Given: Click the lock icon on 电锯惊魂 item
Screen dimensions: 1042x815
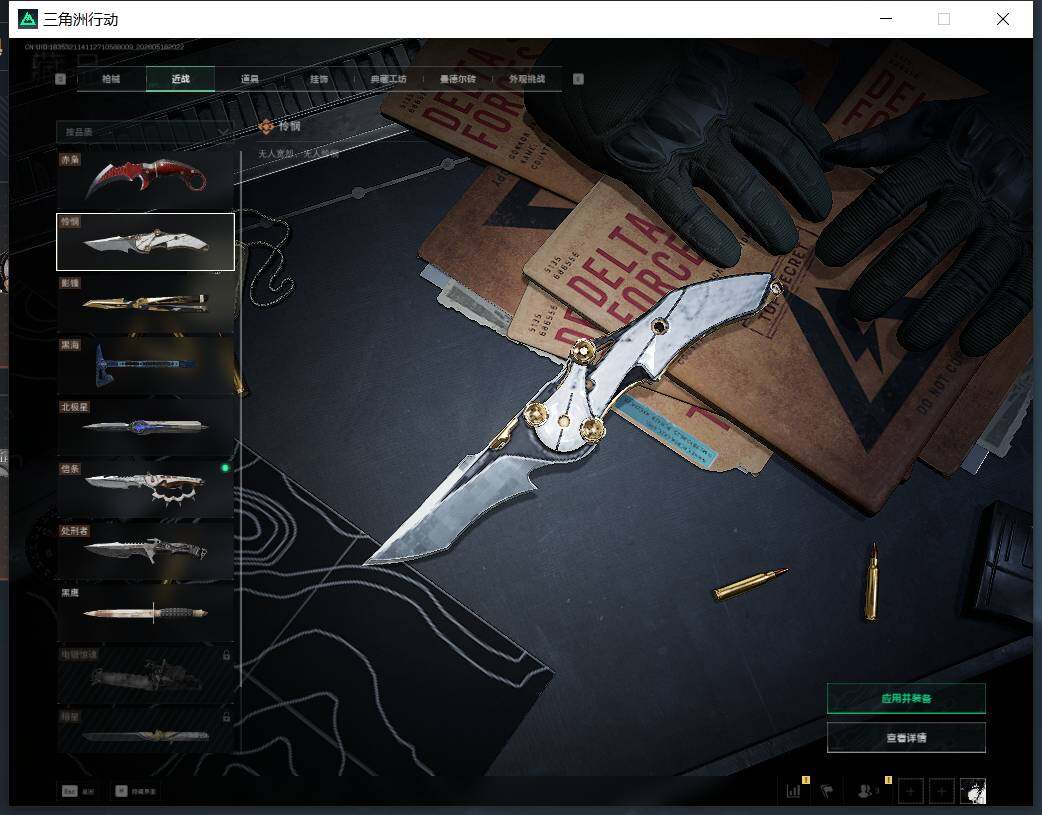Looking at the screenshot, I should tap(226, 655).
